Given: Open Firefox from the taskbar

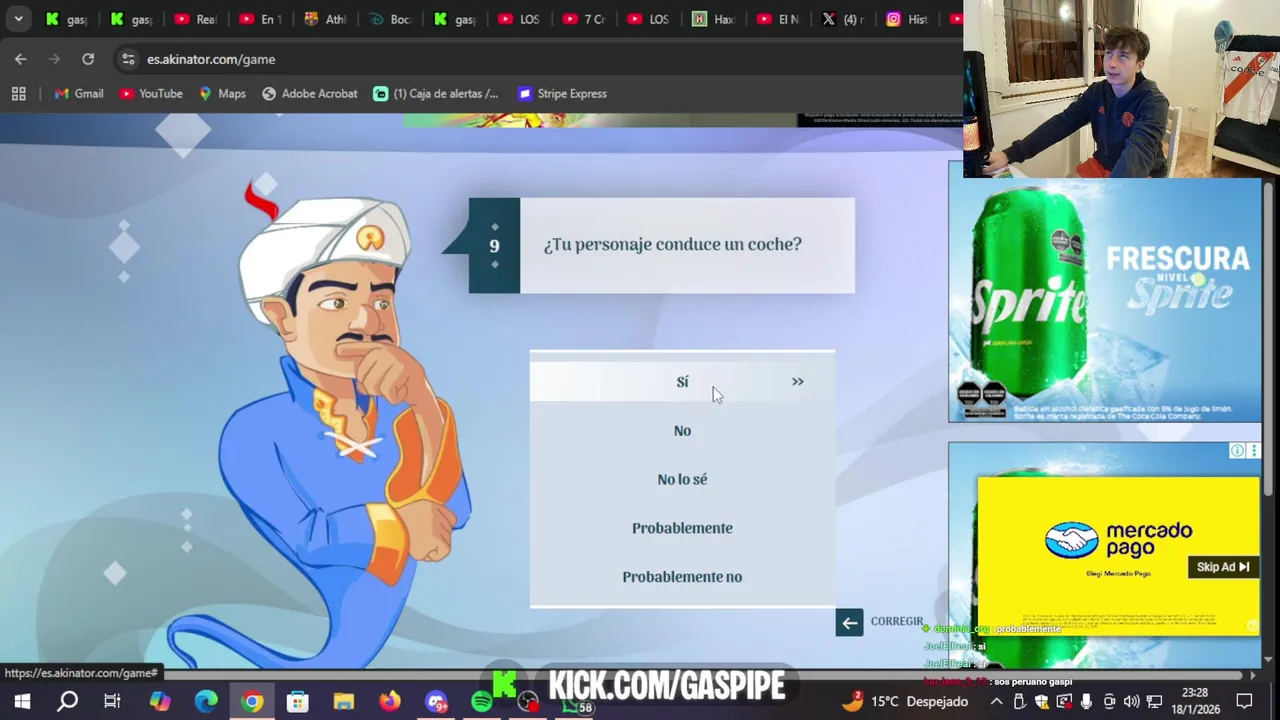Looking at the screenshot, I should (x=390, y=701).
